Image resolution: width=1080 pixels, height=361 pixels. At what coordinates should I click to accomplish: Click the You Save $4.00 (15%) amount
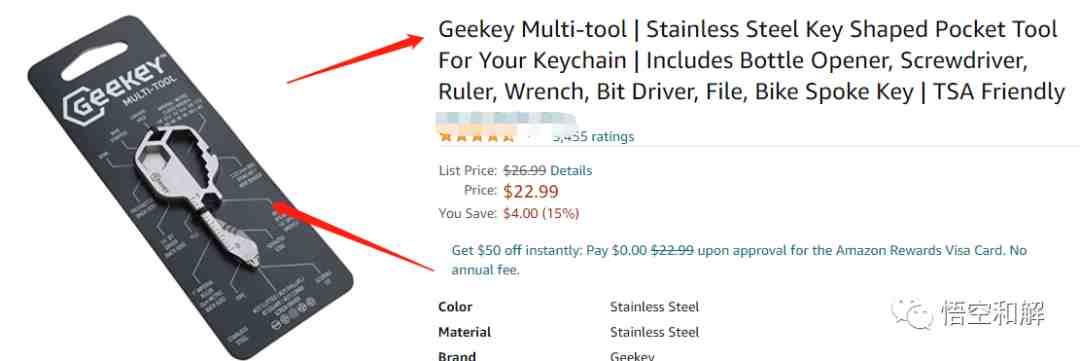[541, 214]
